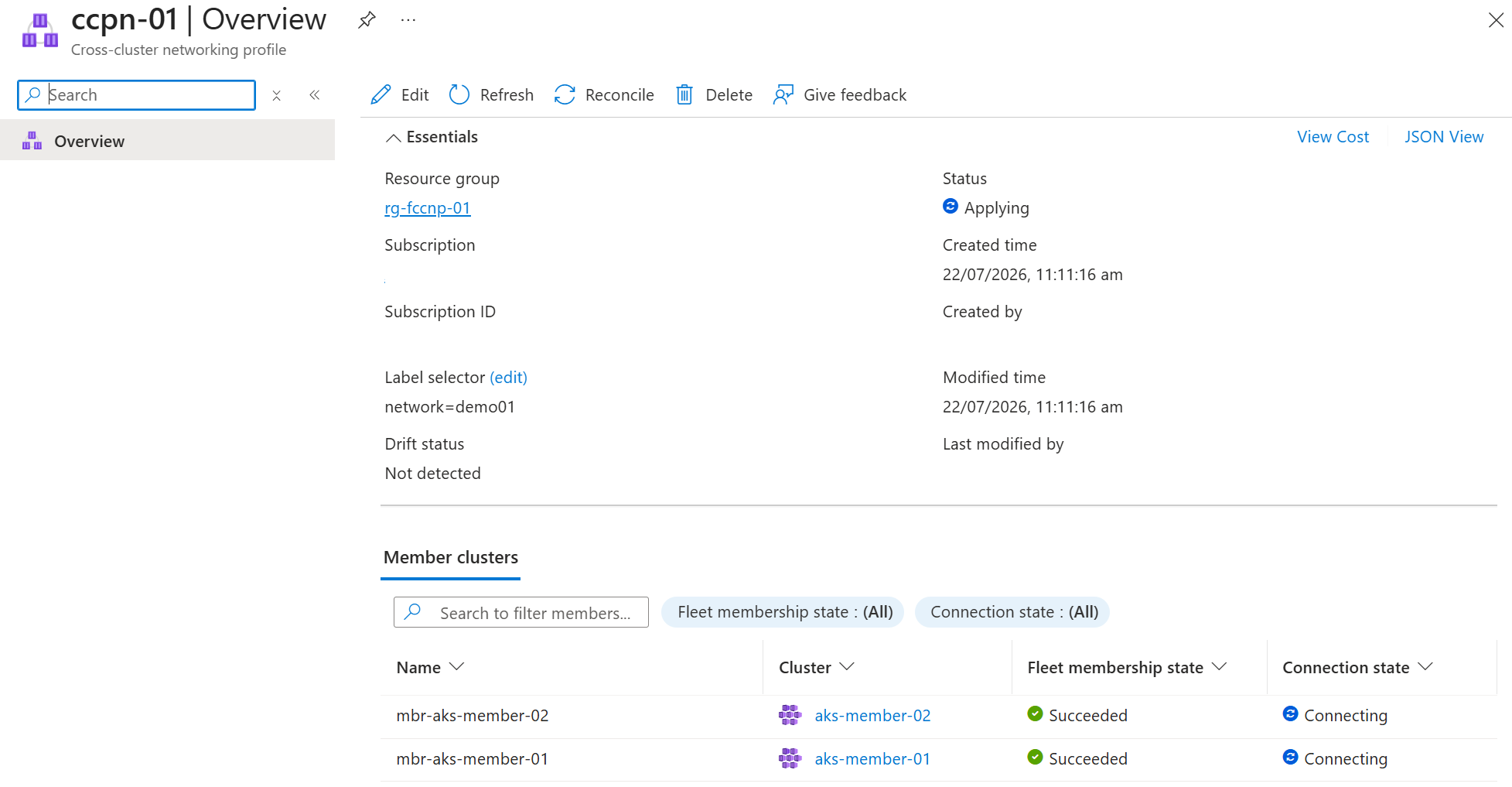Collapse the Essentials section

[x=394, y=138]
